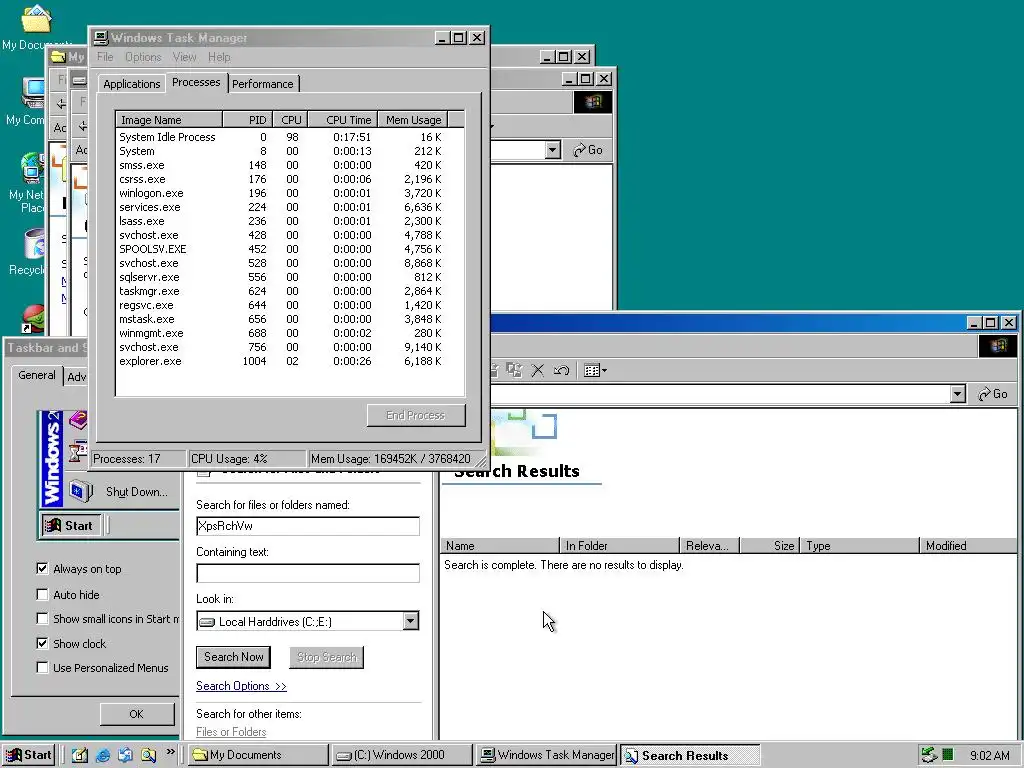Open Task Manager's File menu
Screen dimensions: 1024x768
pos(104,57)
